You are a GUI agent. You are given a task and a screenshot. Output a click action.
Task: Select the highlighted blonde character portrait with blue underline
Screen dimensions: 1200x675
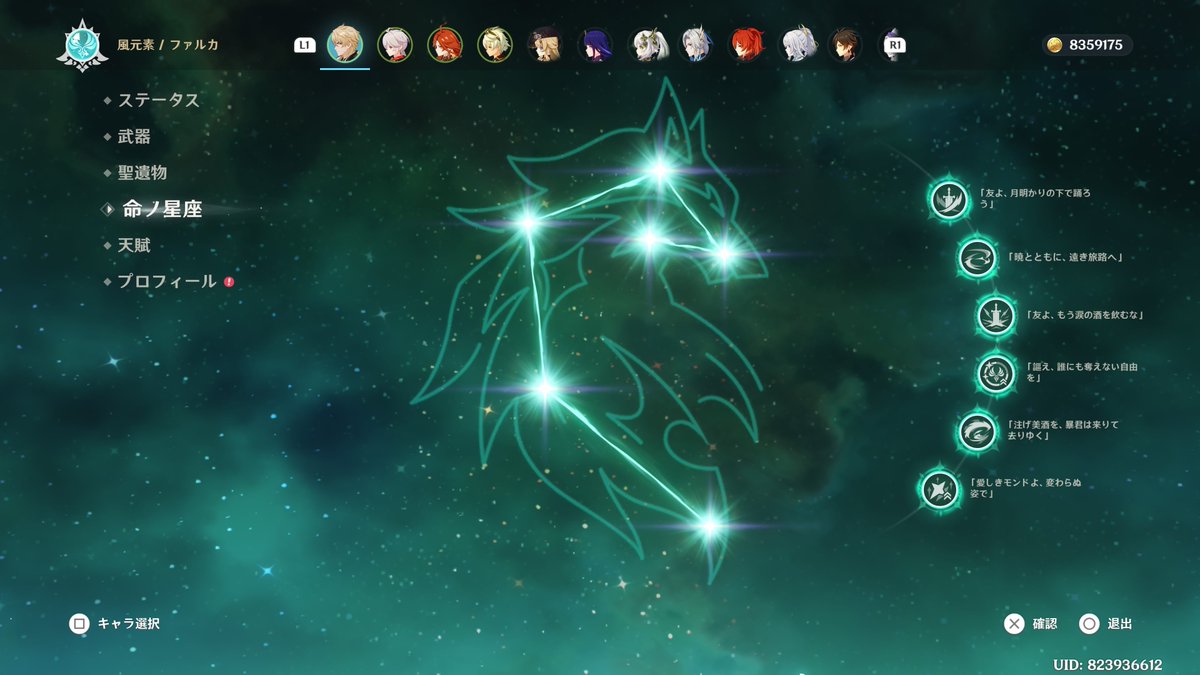pos(345,45)
